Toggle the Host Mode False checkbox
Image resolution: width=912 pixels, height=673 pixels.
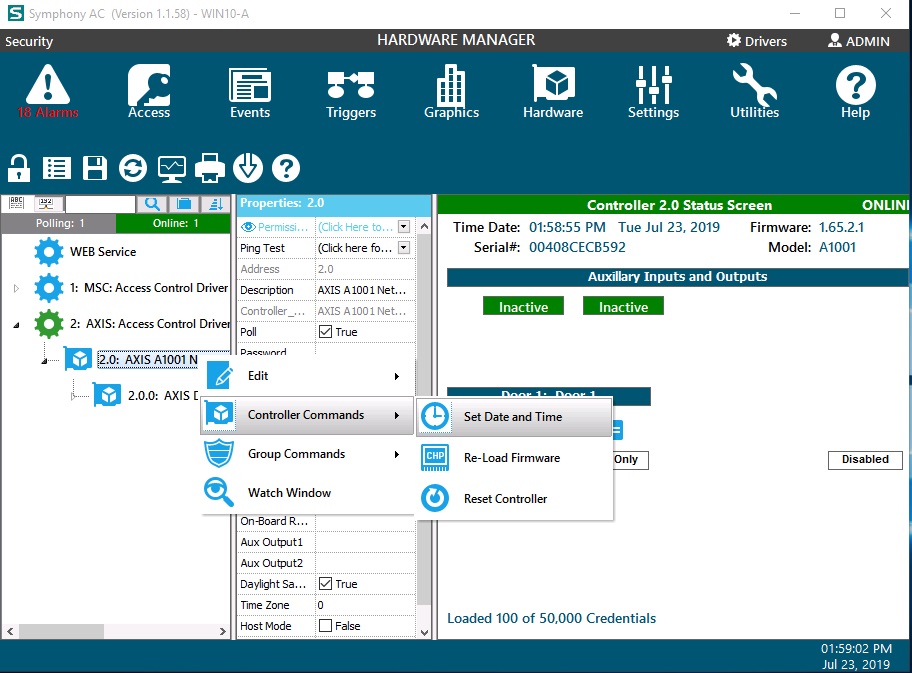click(x=326, y=625)
